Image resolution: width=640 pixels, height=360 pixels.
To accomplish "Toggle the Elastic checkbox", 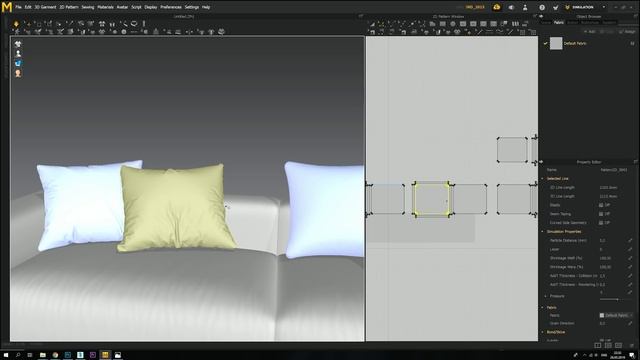I will (601, 205).
